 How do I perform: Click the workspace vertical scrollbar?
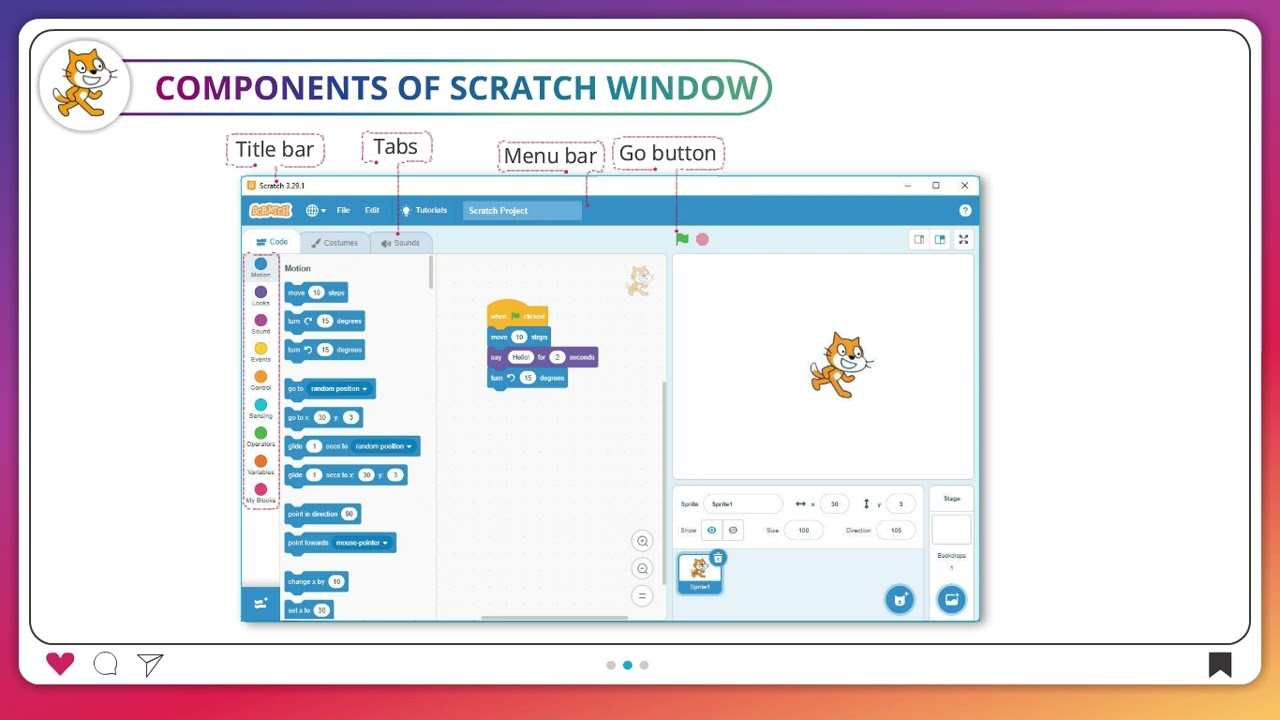[x=663, y=483]
